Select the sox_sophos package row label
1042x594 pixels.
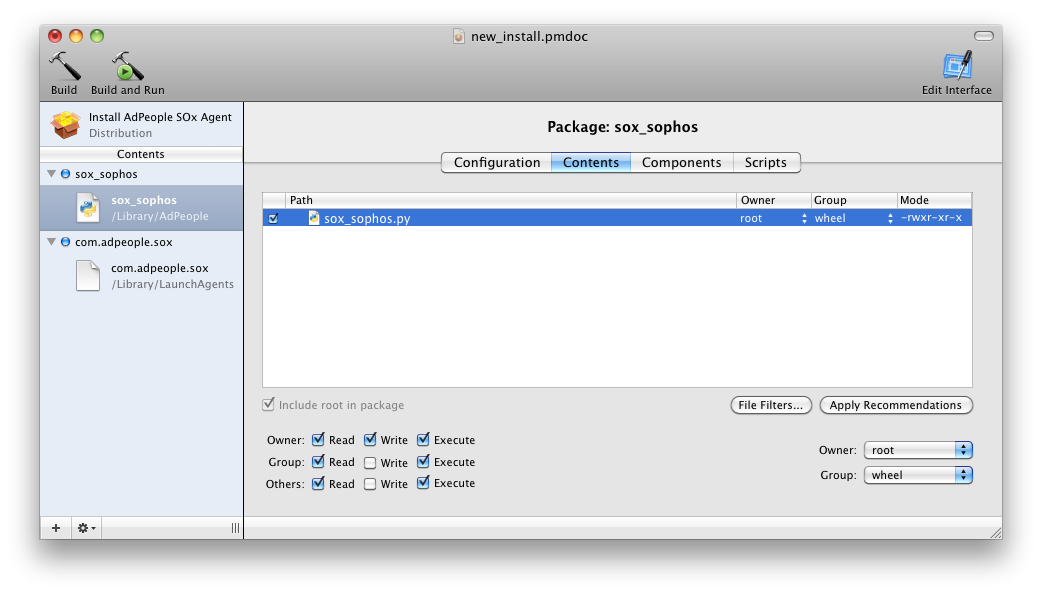106,174
